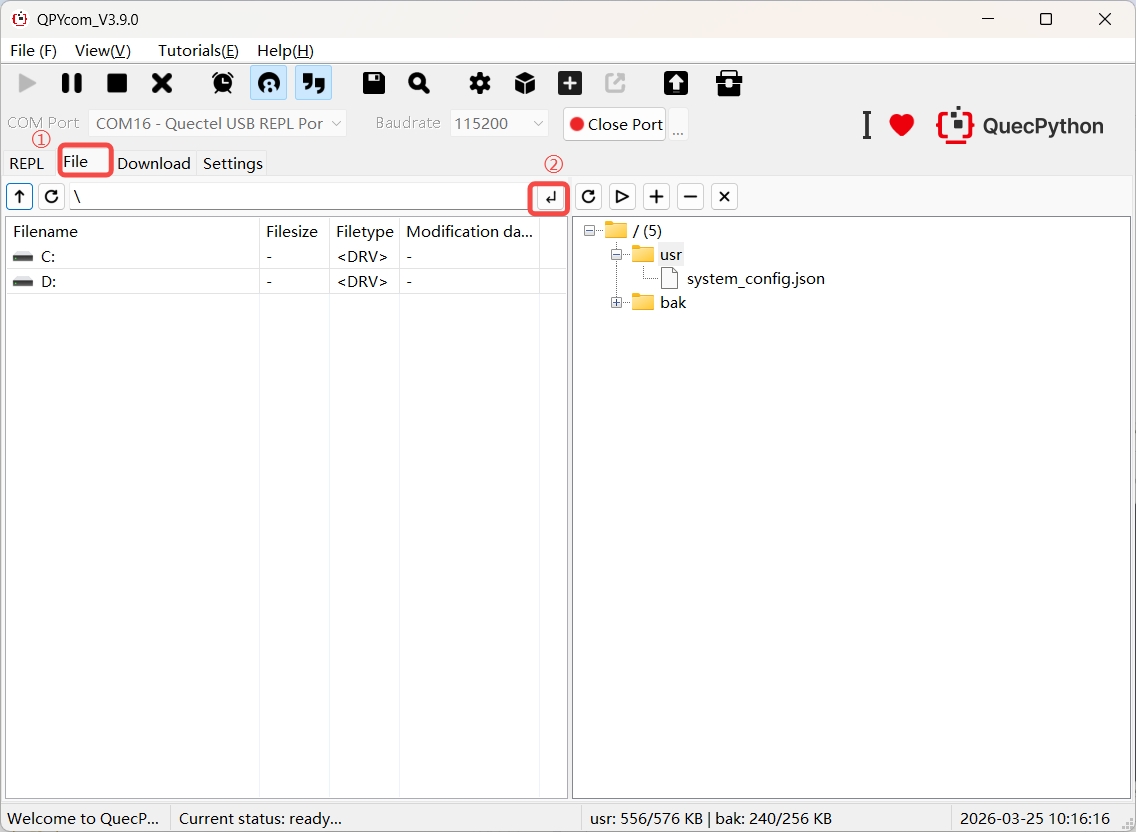The width and height of the screenshot is (1136, 832).
Task: Click the alarm clock icon
Action: (223, 83)
